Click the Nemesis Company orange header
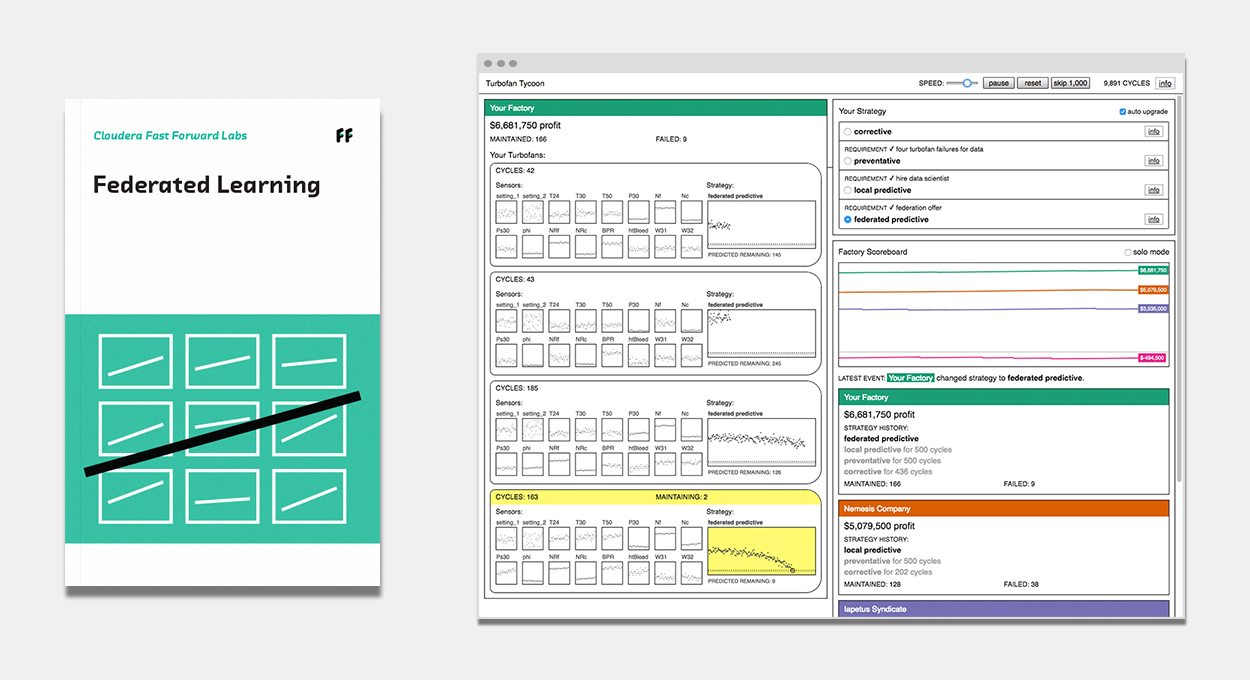The image size is (1250, 680). point(1003,508)
